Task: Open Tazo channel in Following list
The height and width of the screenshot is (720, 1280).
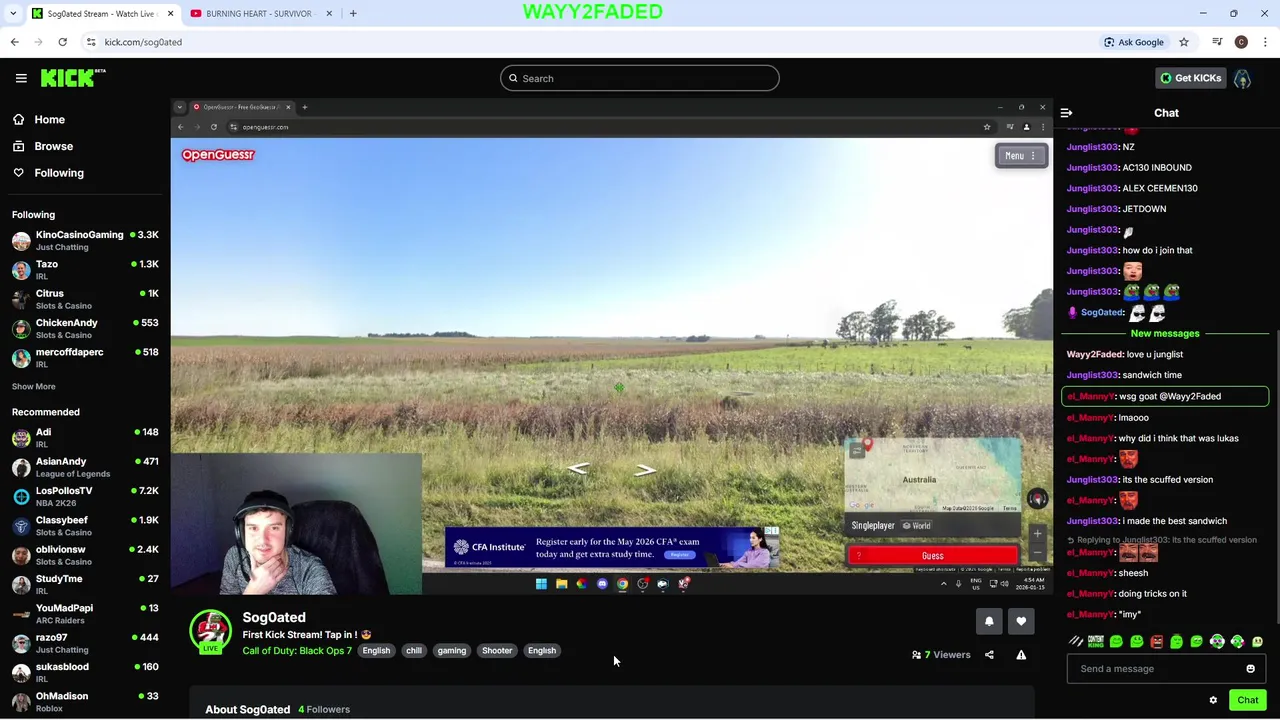Action: pos(85,270)
